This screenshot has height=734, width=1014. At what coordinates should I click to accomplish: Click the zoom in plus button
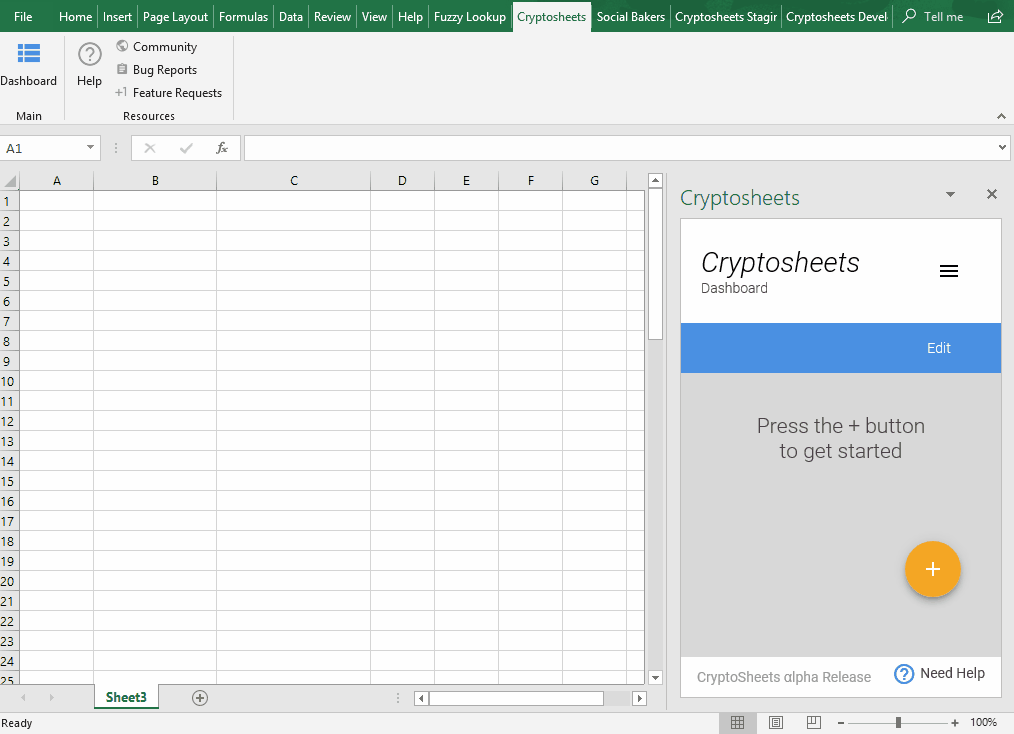(x=955, y=723)
